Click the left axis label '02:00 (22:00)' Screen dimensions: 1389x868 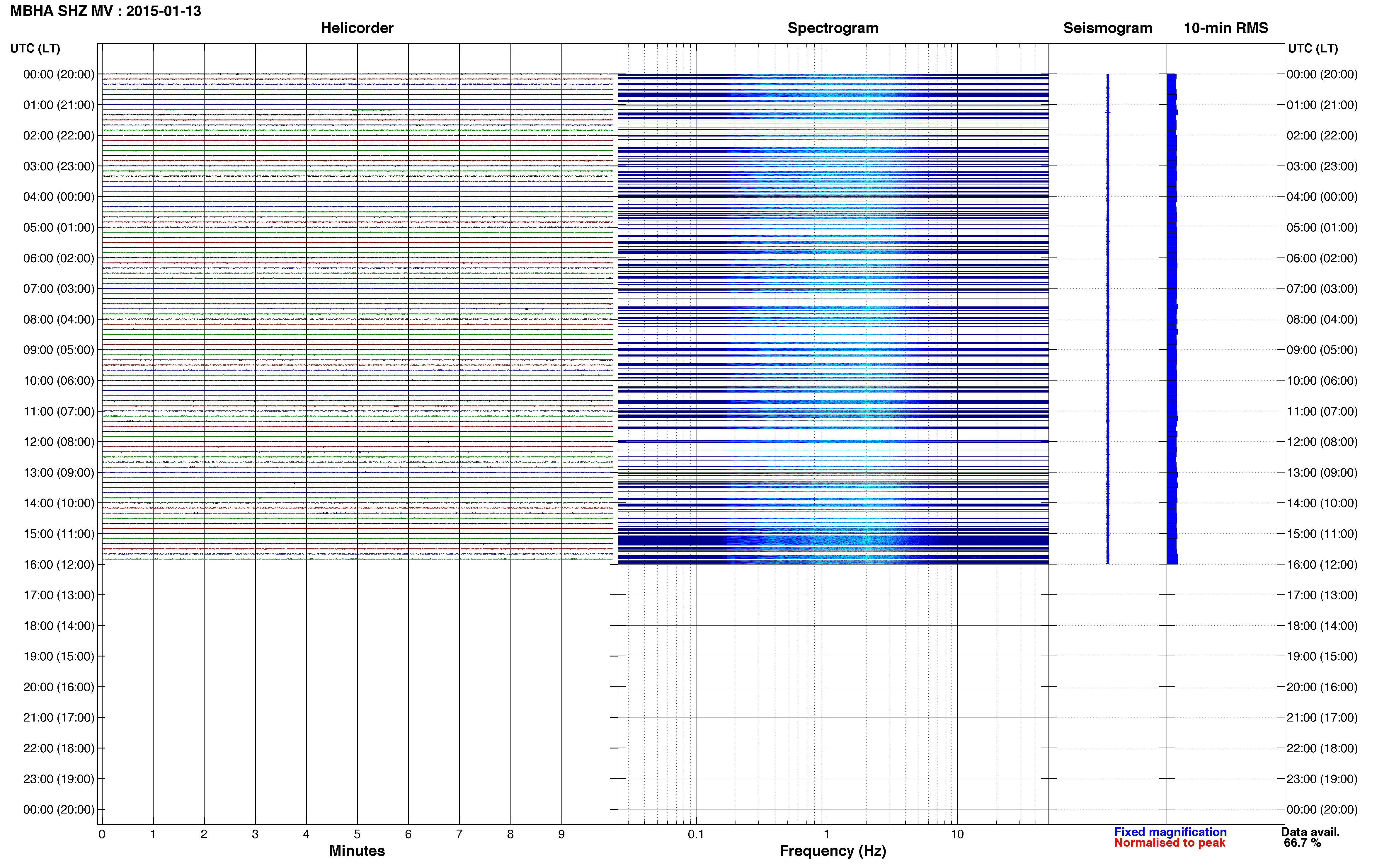(59, 135)
